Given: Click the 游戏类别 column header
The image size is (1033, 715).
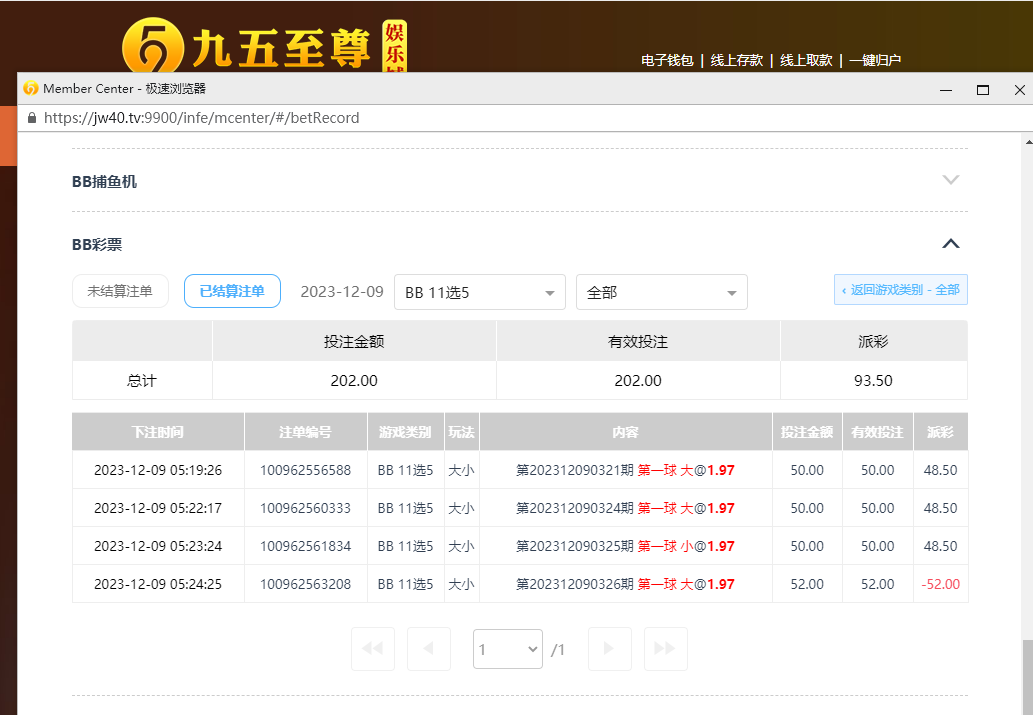Looking at the screenshot, I should coord(406,432).
